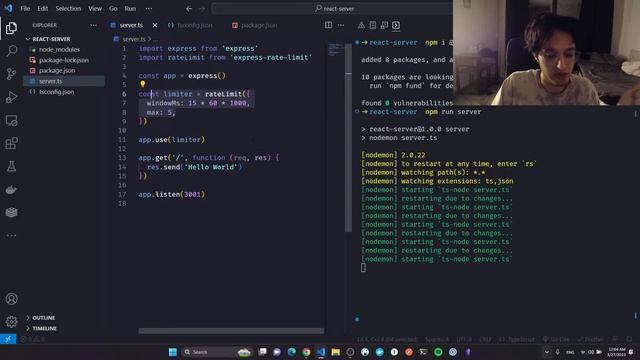The height and width of the screenshot is (360, 640).
Task: Collapse the REACT-SERVER folder section
Action: (x=51, y=39)
